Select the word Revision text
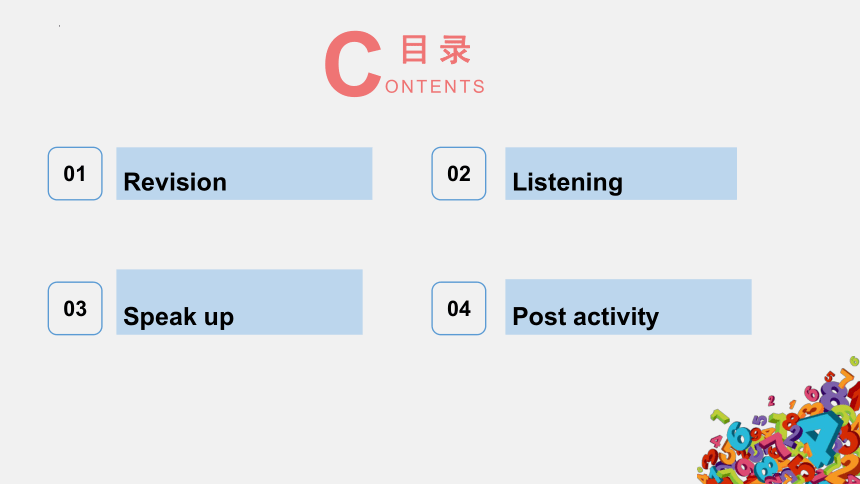Image resolution: width=860 pixels, height=484 pixels. (175, 182)
